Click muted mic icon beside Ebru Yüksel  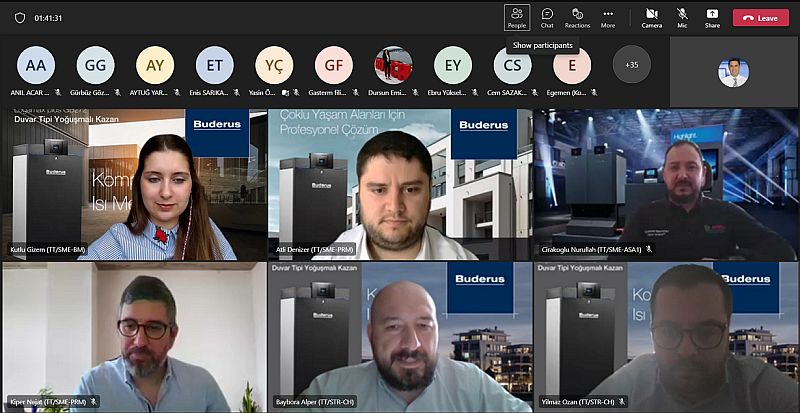pyautogui.click(x=475, y=92)
